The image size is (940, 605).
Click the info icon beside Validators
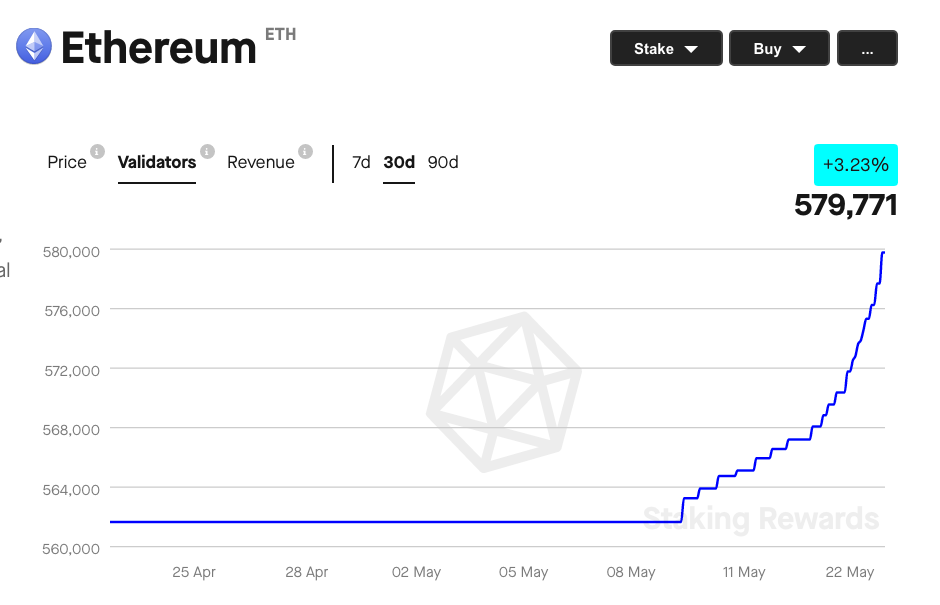click(x=207, y=152)
